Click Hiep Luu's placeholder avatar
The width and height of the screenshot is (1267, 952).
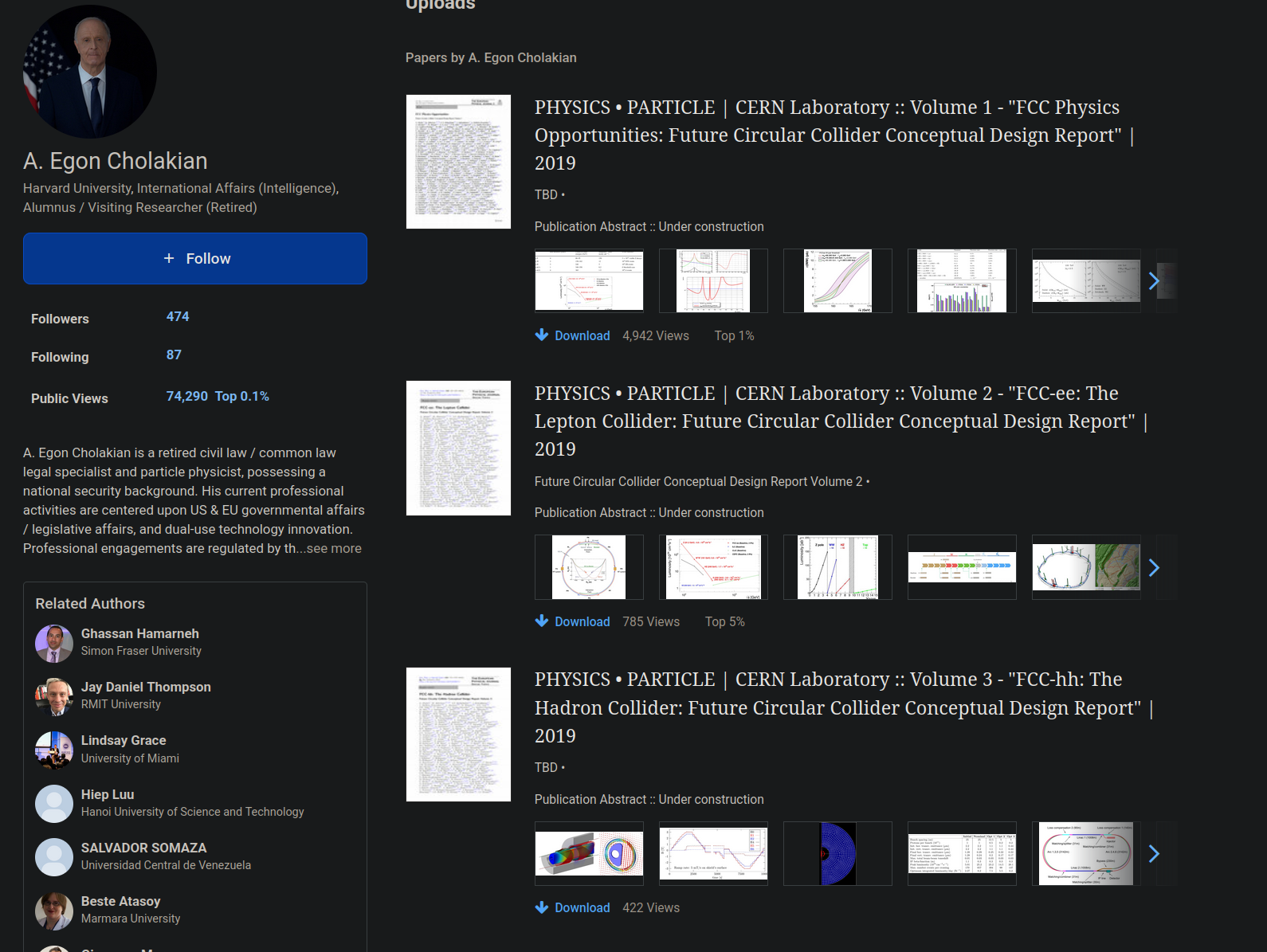click(x=54, y=804)
